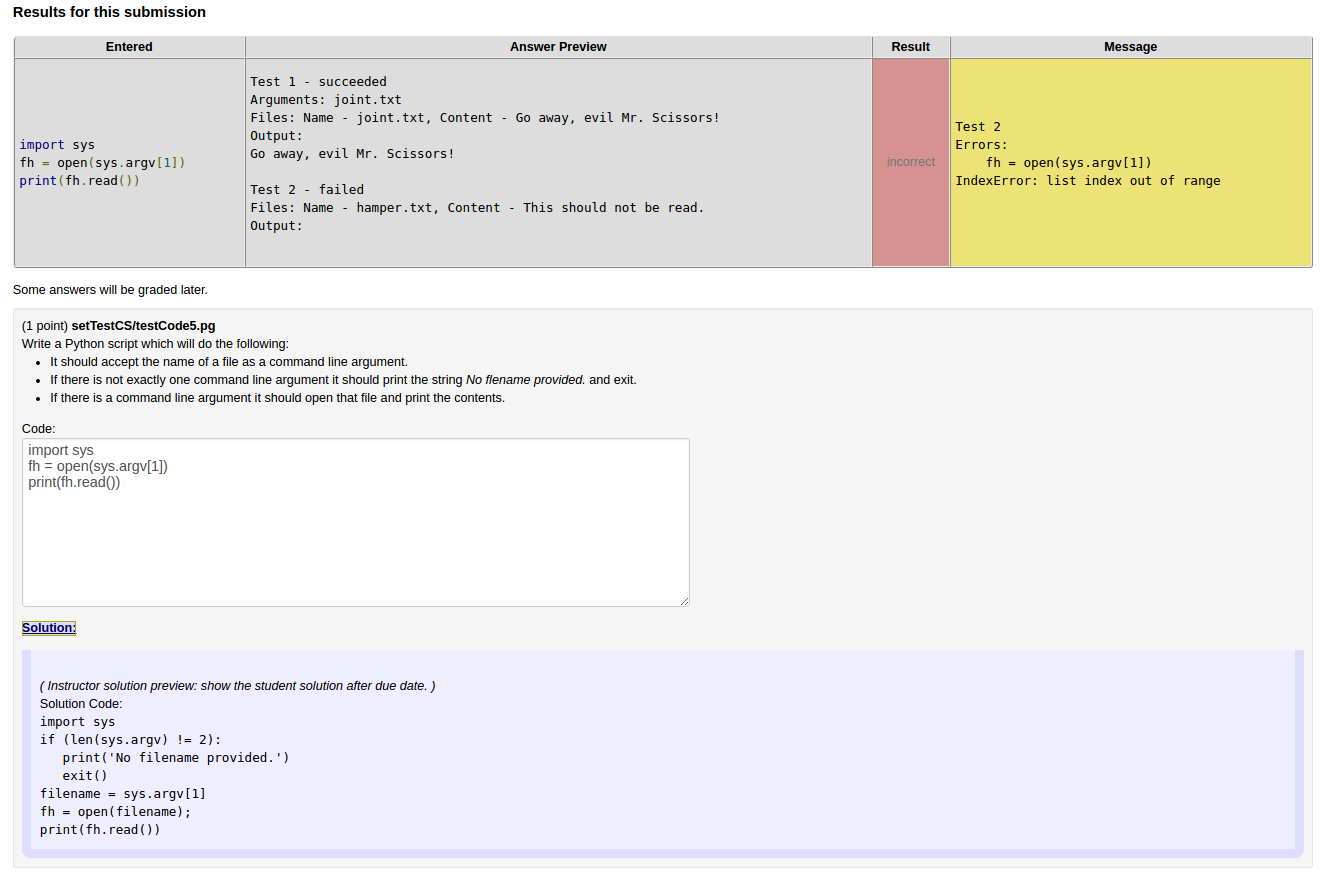Screen dimensions: 1321x874
Task: Click the IndexError message line
Action: click(1086, 180)
